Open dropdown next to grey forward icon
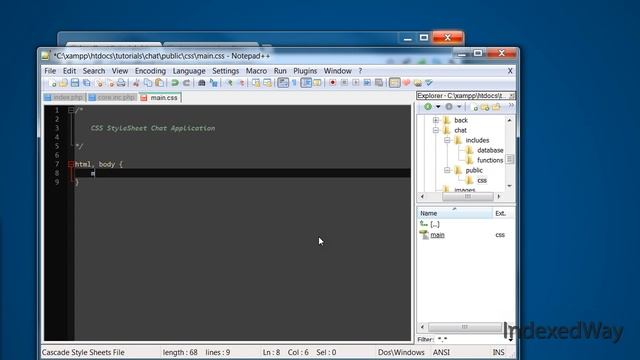The image size is (640, 360). 459,107
